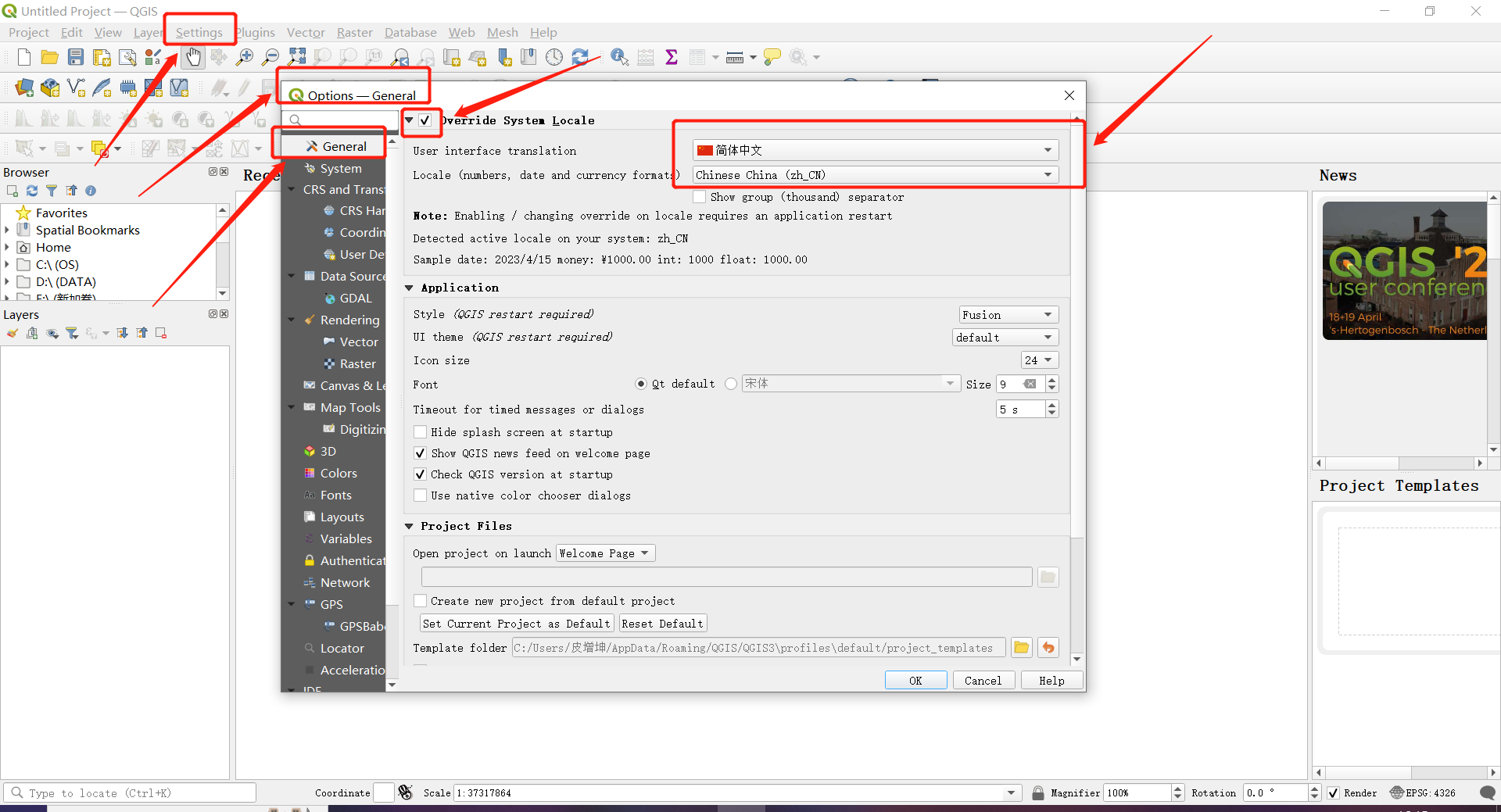Expand Spatial Bookmarks in Browser tree

pyautogui.click(x=7, y=230)
